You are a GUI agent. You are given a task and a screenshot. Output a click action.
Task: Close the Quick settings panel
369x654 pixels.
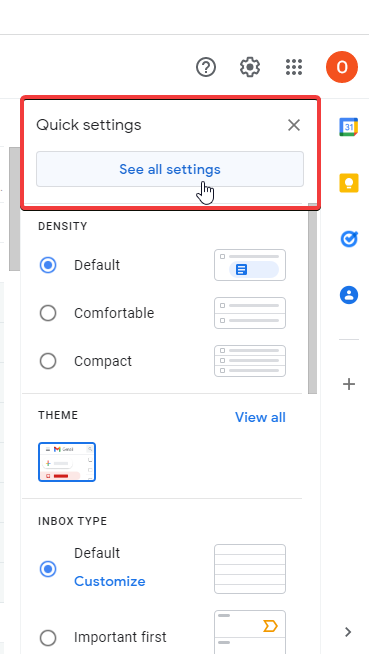point(294,125)
